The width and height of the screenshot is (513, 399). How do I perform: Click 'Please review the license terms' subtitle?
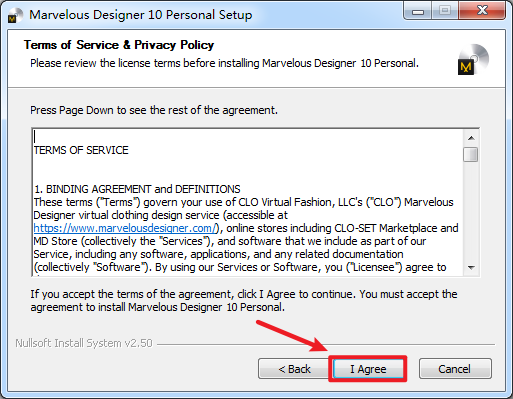(224, 63)
